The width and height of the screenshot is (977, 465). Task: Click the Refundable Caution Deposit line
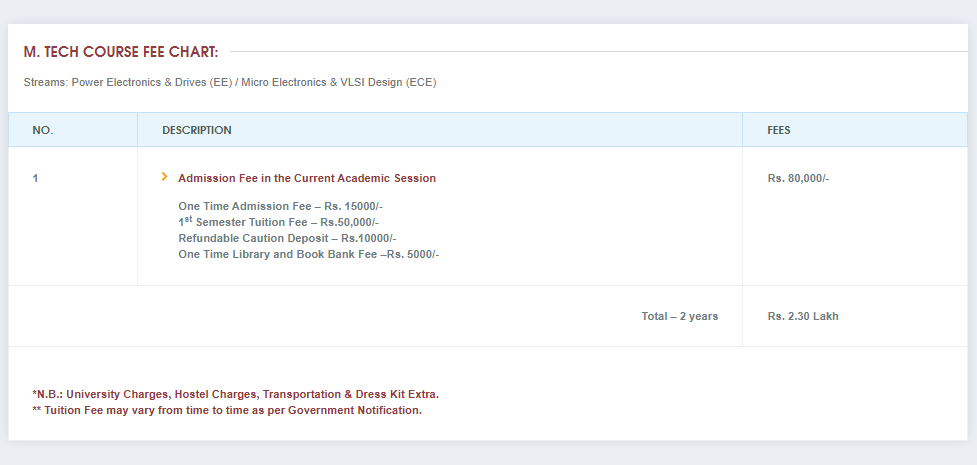pos(287,238)
